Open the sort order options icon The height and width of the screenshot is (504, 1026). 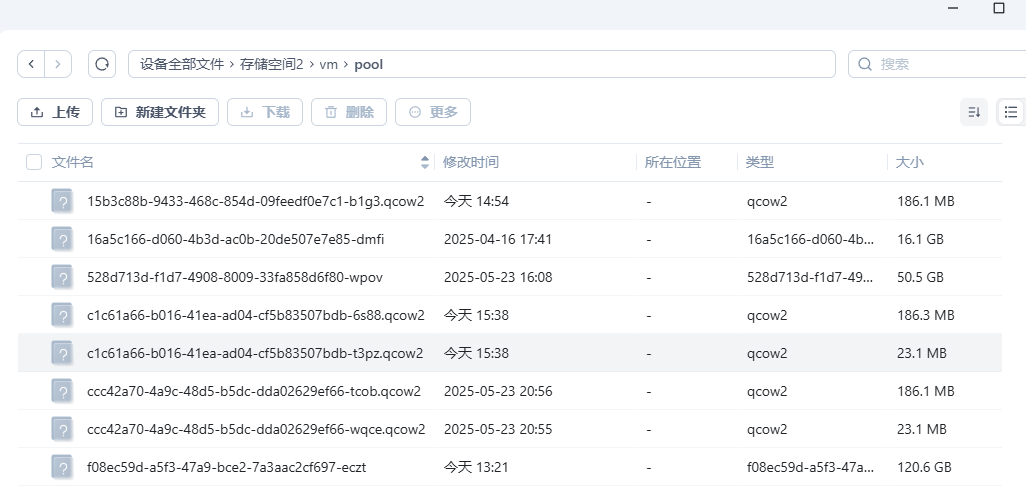pyautogui.click(x=973, y=112)
